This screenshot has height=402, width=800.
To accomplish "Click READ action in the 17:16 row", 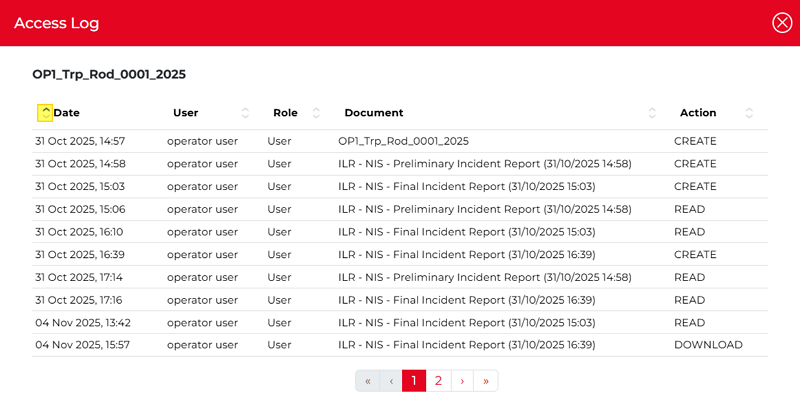I will [689, 300].
